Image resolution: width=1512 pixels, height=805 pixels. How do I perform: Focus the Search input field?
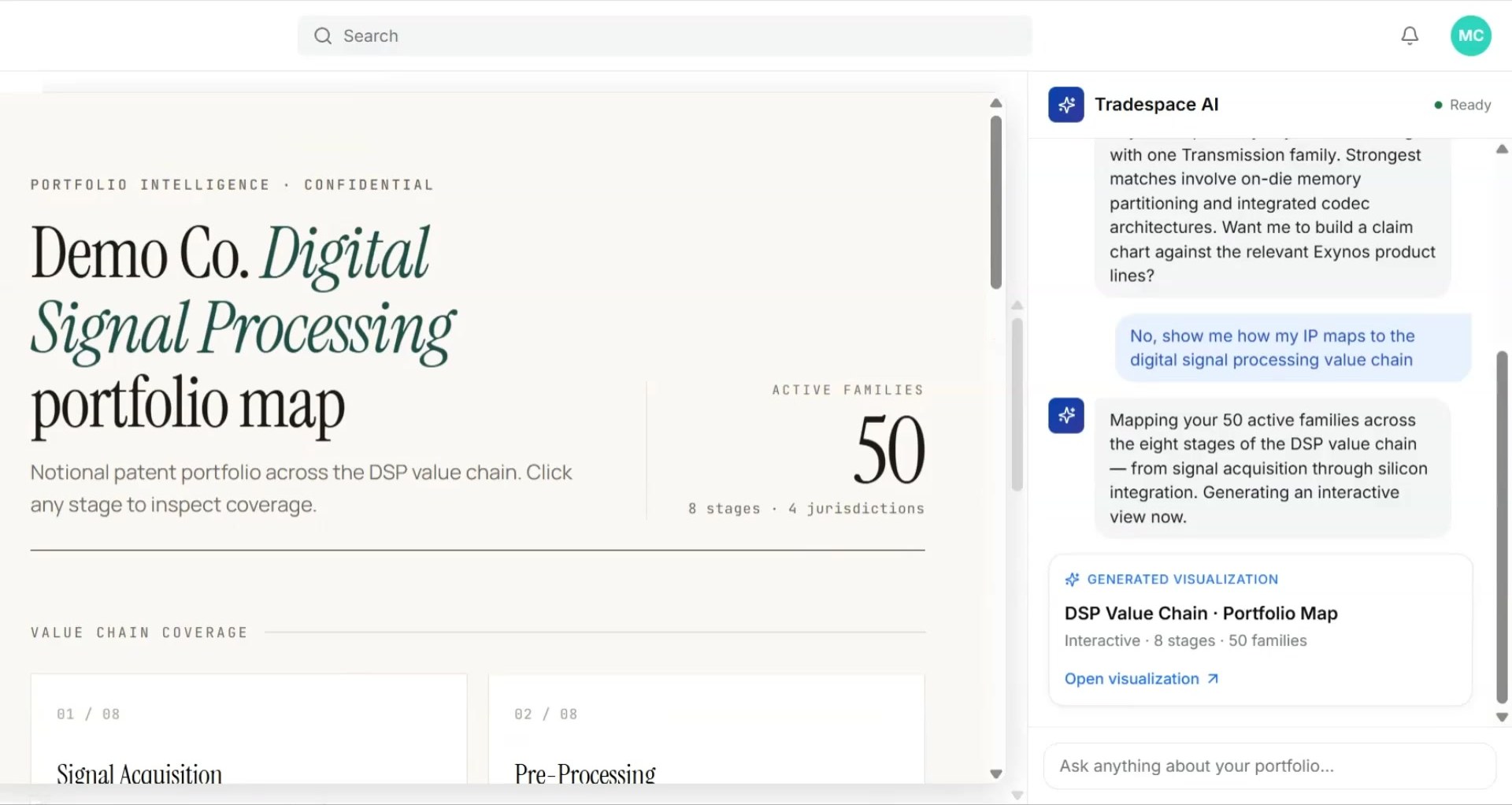[x=665, y=35]
